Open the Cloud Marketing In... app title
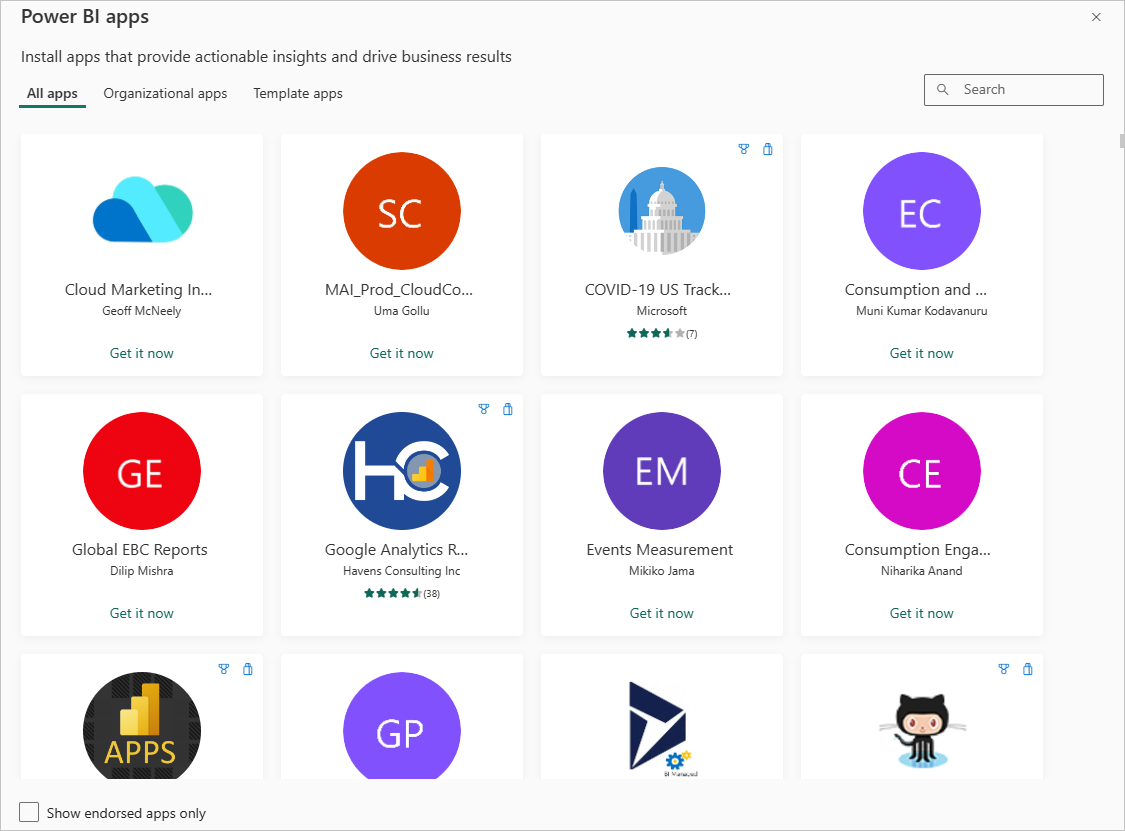 138,289
